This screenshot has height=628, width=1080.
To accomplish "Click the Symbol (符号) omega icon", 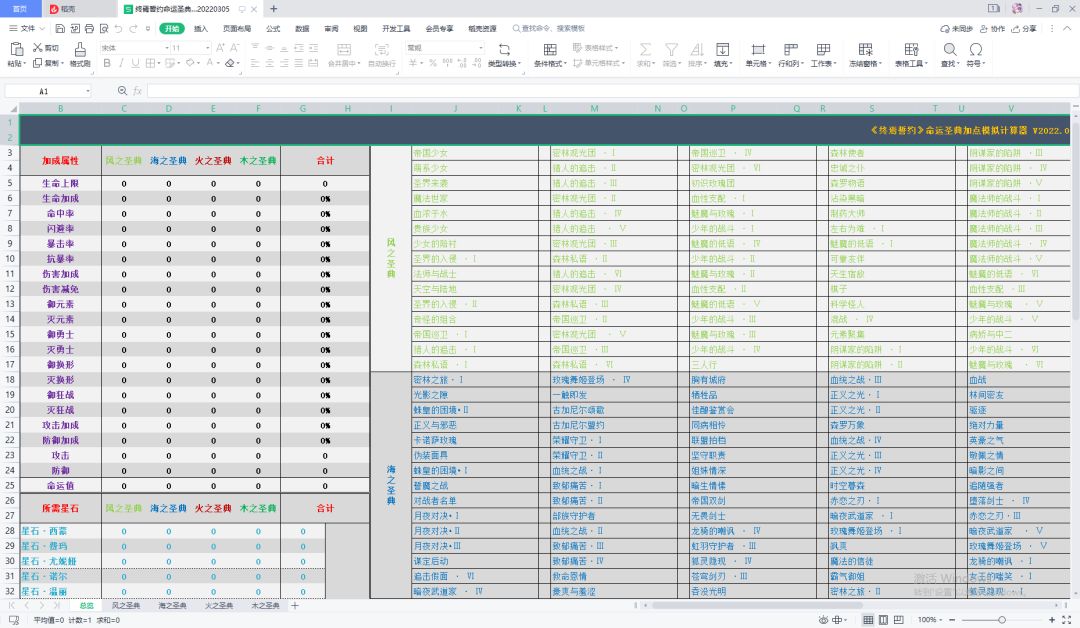I will coord(975,48).
